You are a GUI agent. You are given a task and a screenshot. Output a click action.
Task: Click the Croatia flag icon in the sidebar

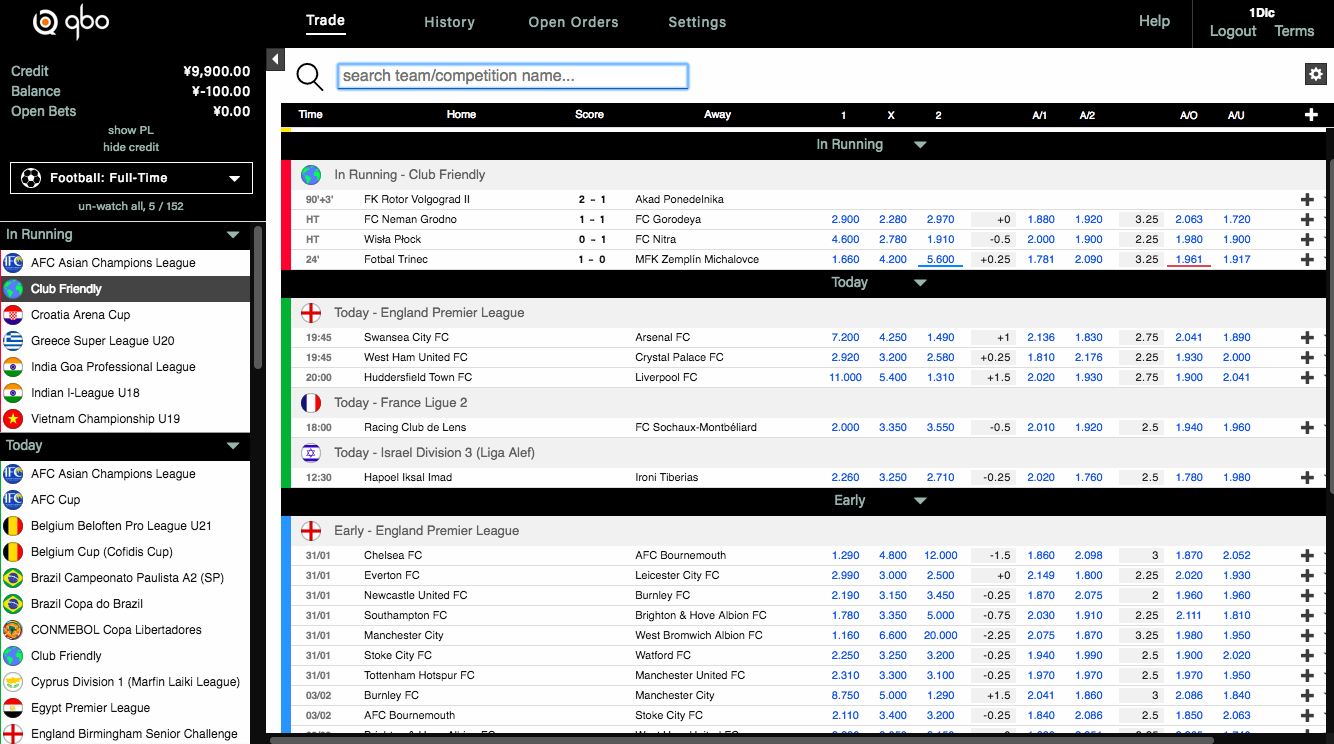point(13,315)
